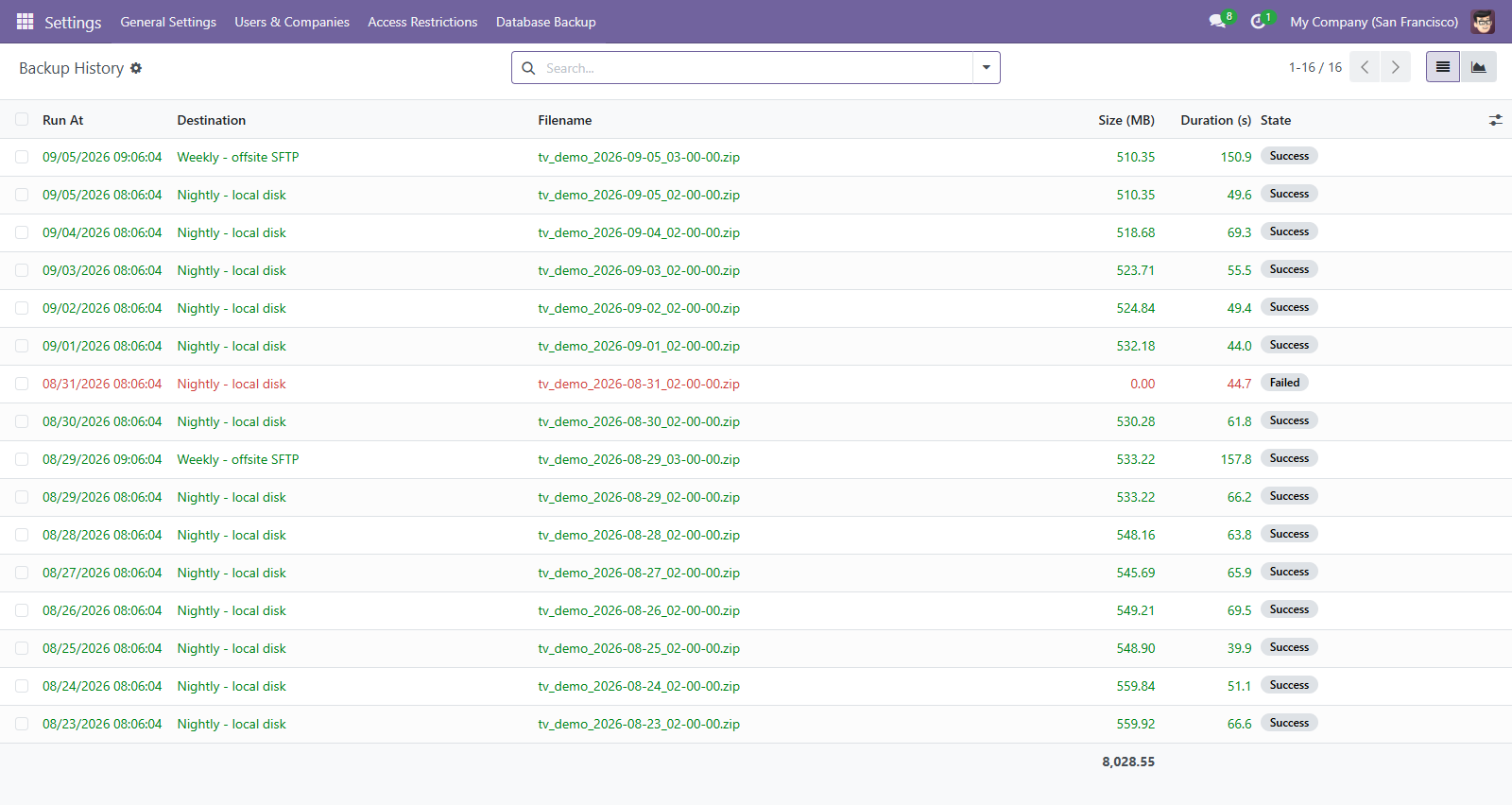Tick the select-all header checkbox

[22, 119]
